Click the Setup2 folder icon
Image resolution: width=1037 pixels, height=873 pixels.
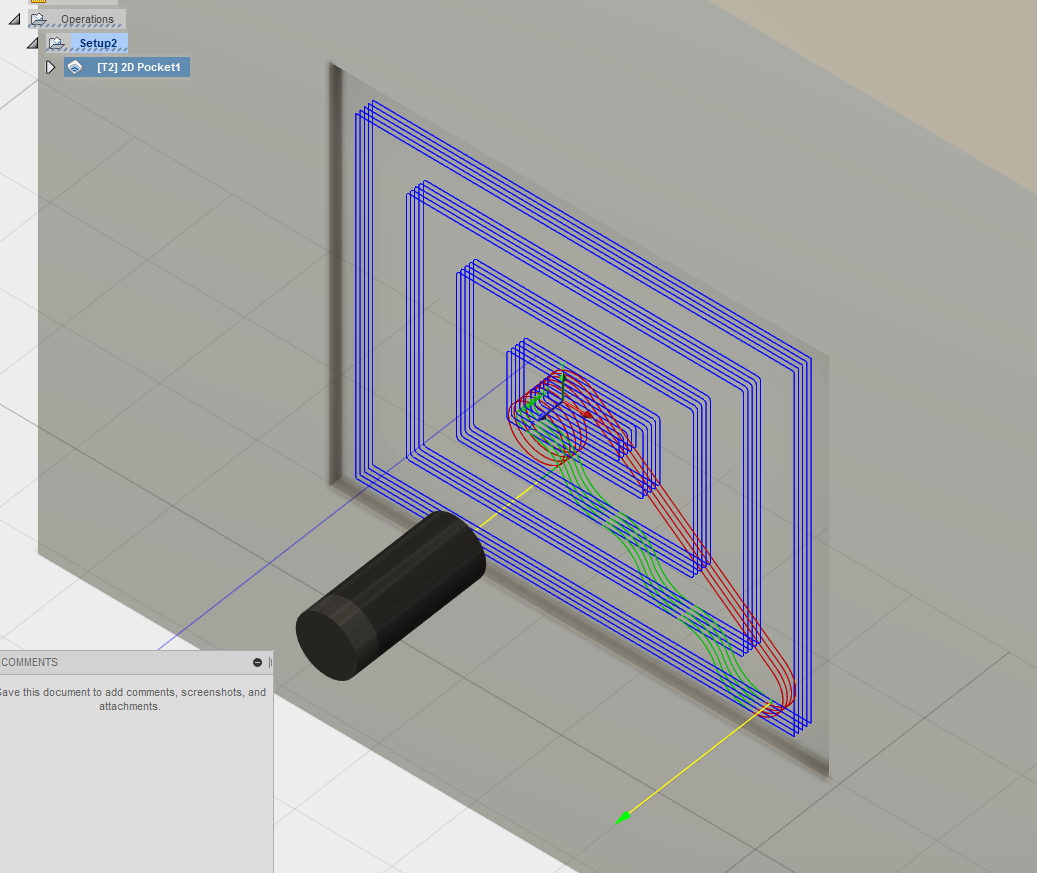[57, 43]
